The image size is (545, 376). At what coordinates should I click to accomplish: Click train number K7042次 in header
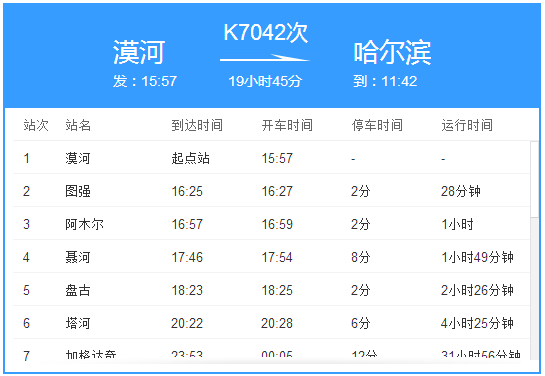pyautogui.click(x=266, y=33)
